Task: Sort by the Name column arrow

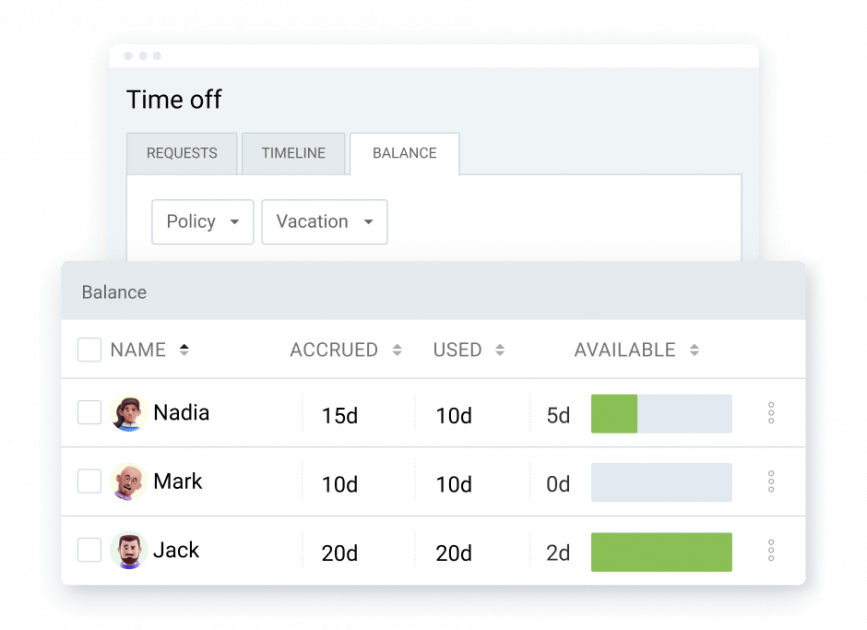Action: click(x=184, y=350)
